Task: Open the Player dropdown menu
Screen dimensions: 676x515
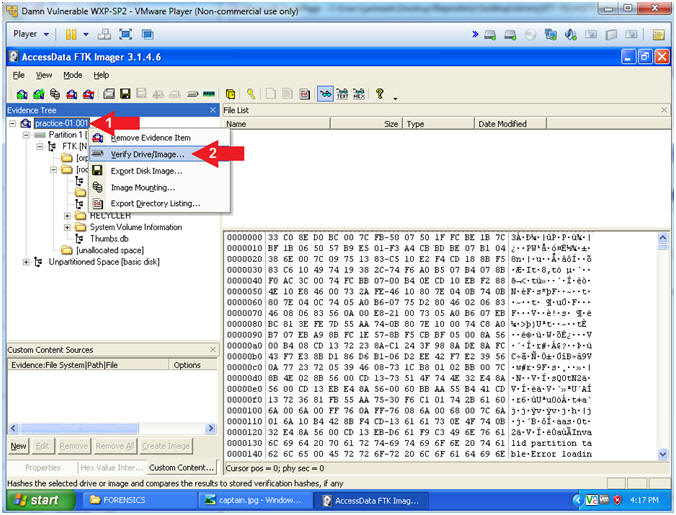Action: pyautogui.click(x=31, y=34)
